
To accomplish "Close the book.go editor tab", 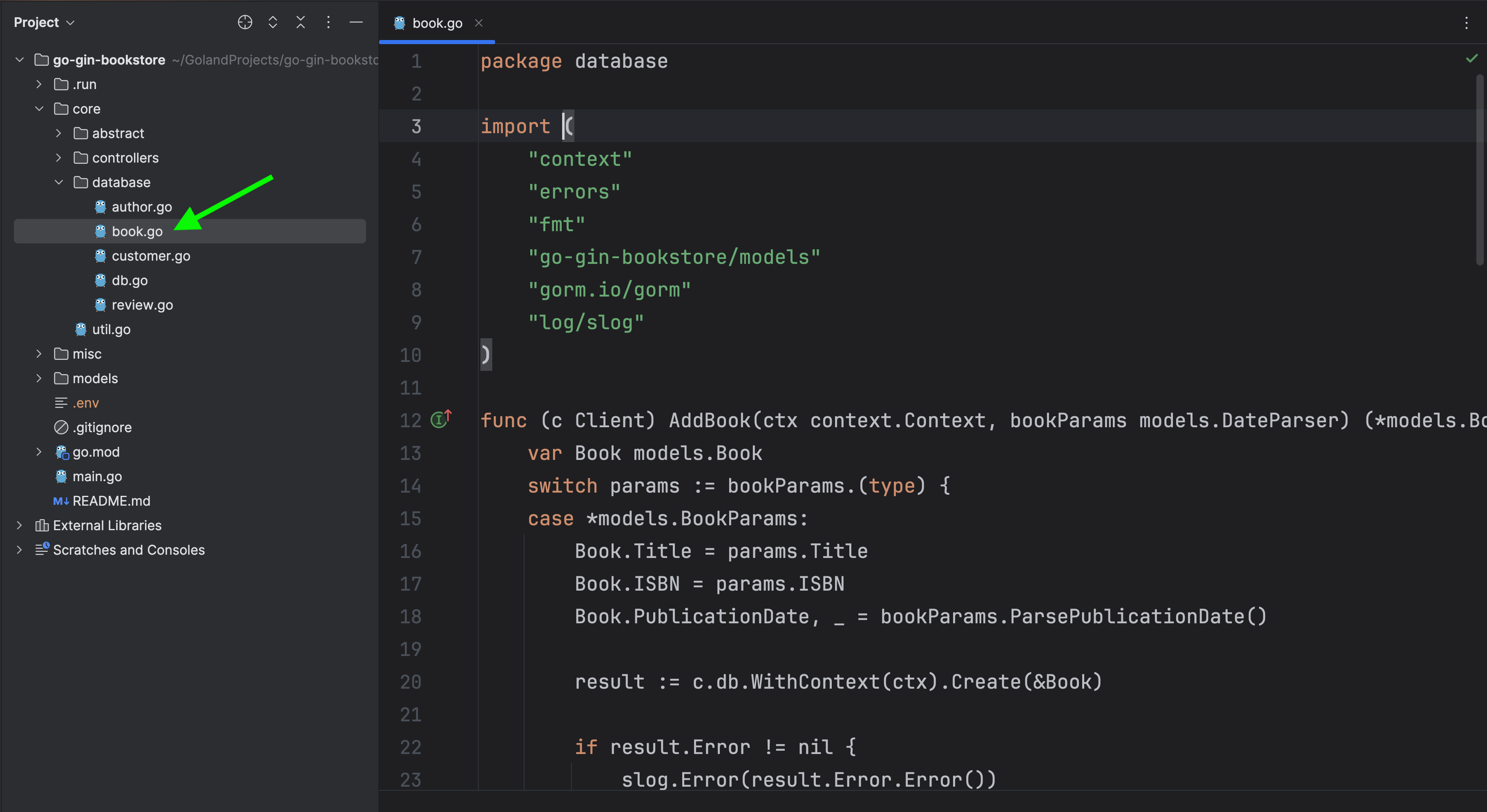I will 478,23.
